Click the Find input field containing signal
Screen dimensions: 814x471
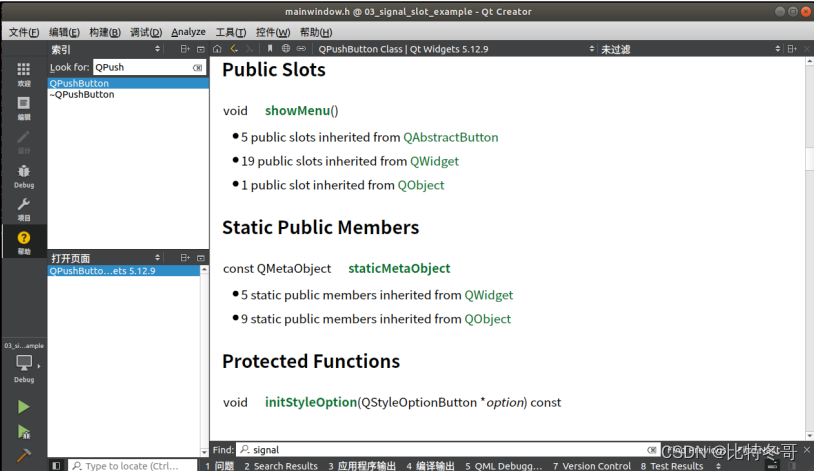coord(441,450)
